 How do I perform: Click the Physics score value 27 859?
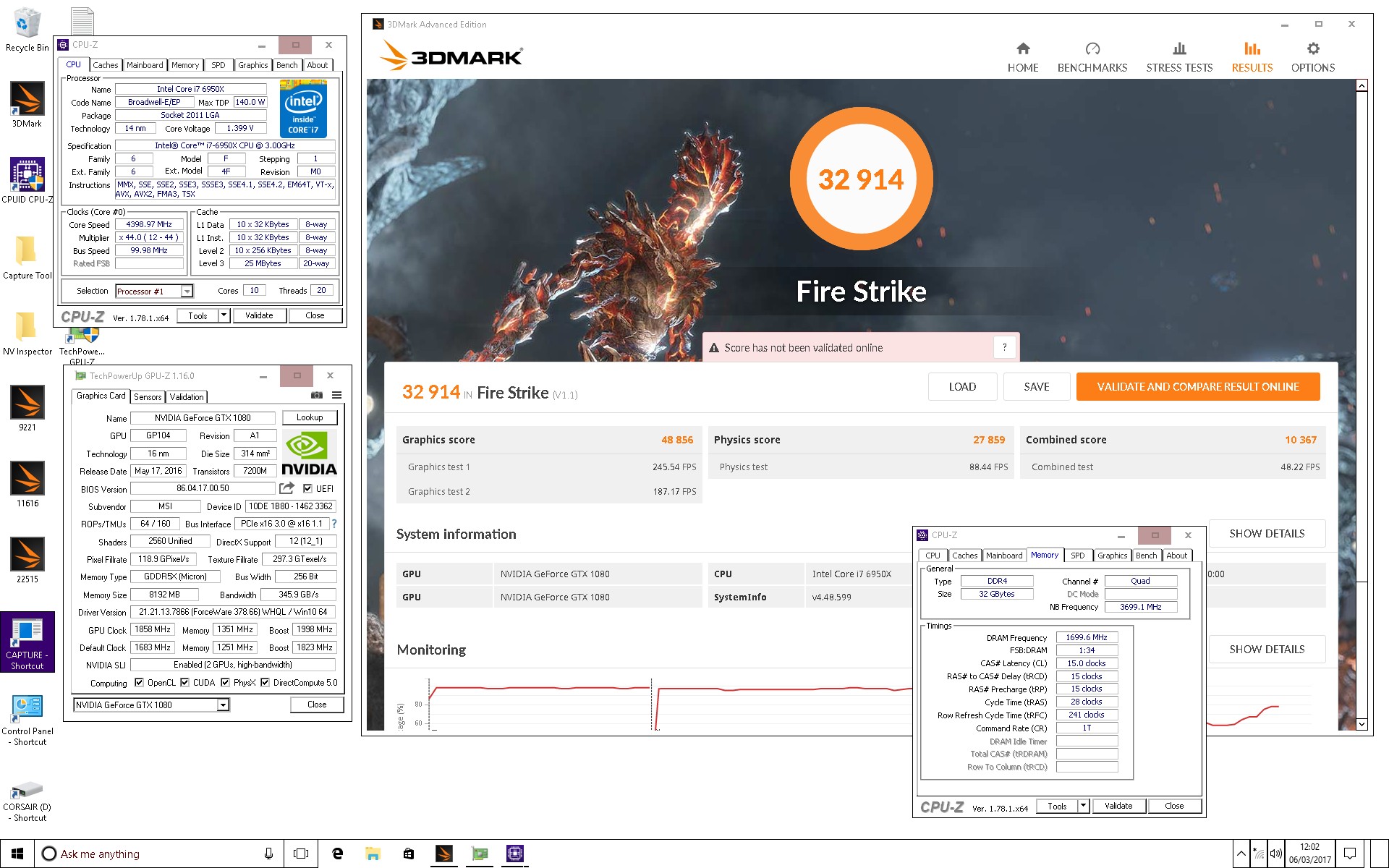click(x=989, y=440)
